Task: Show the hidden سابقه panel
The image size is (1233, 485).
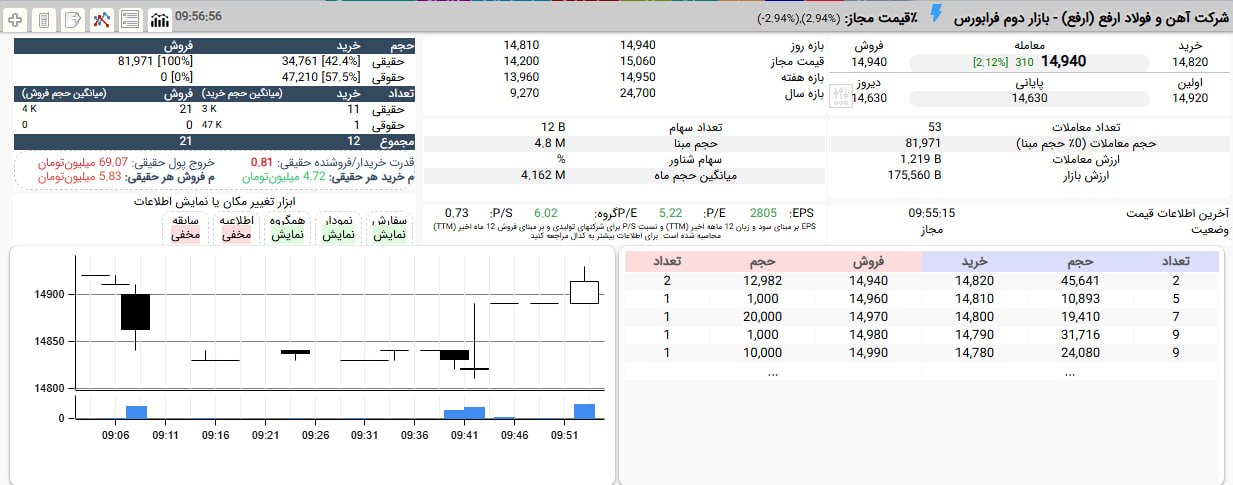Action: pyautogui.click(x=186, y=228)
